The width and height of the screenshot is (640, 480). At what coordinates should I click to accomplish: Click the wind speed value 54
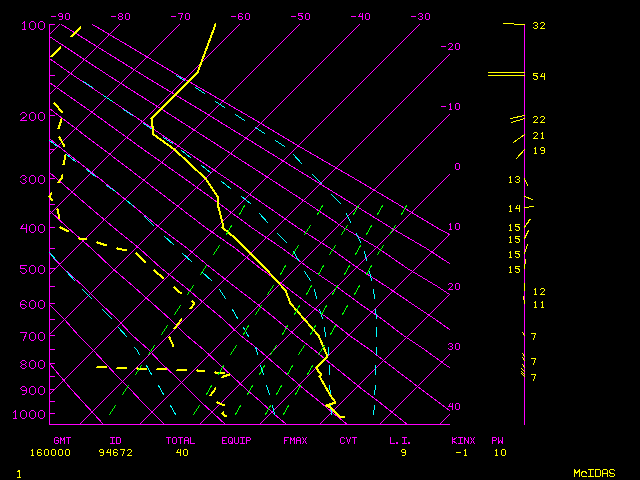coord(538,76)
